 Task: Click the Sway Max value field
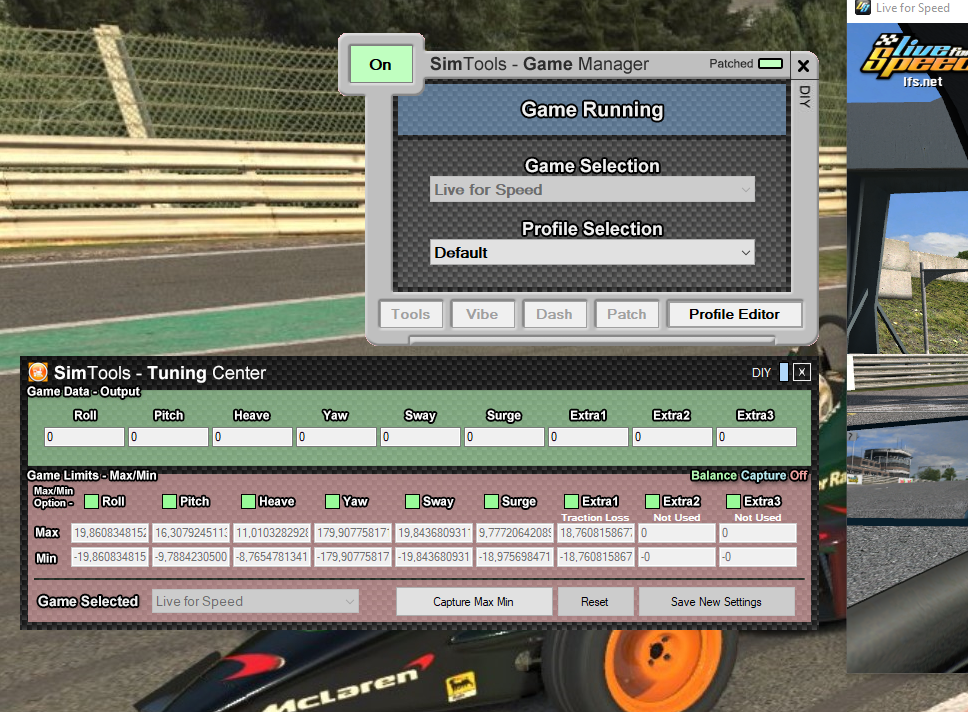coord(433,533)
